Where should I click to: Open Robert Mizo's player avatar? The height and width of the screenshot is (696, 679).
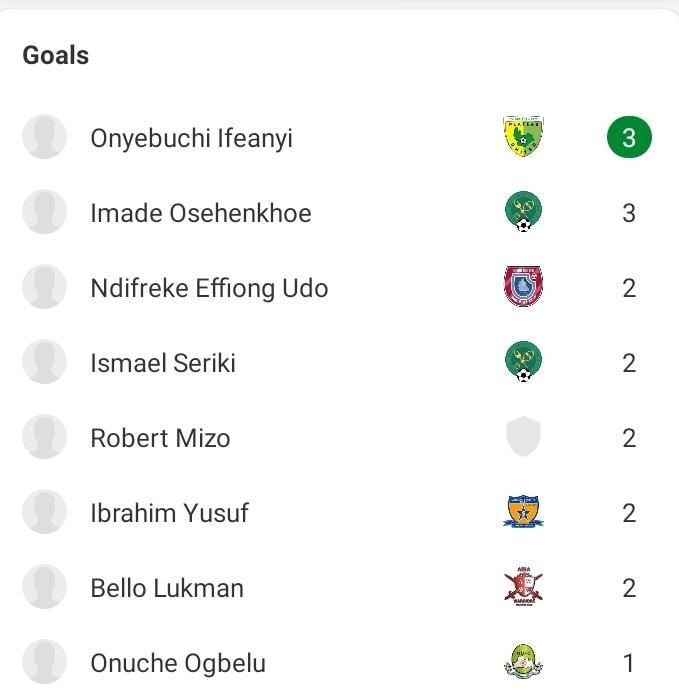tap(45, 438)
